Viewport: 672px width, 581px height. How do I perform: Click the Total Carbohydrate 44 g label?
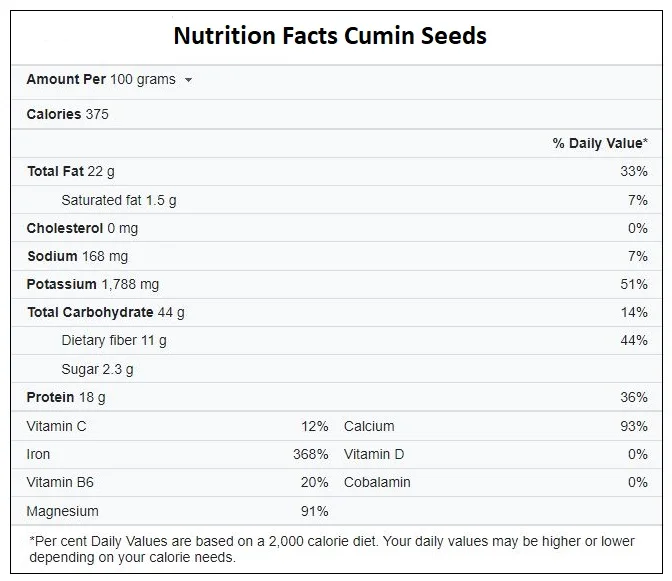[x=105, y=312]
